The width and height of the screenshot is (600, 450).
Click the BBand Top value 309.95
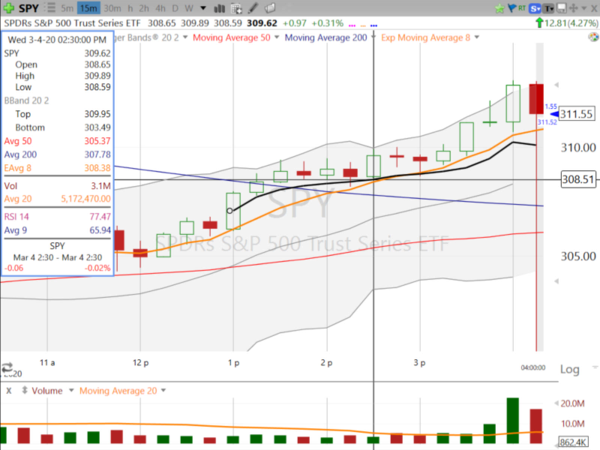pos(98,114)
